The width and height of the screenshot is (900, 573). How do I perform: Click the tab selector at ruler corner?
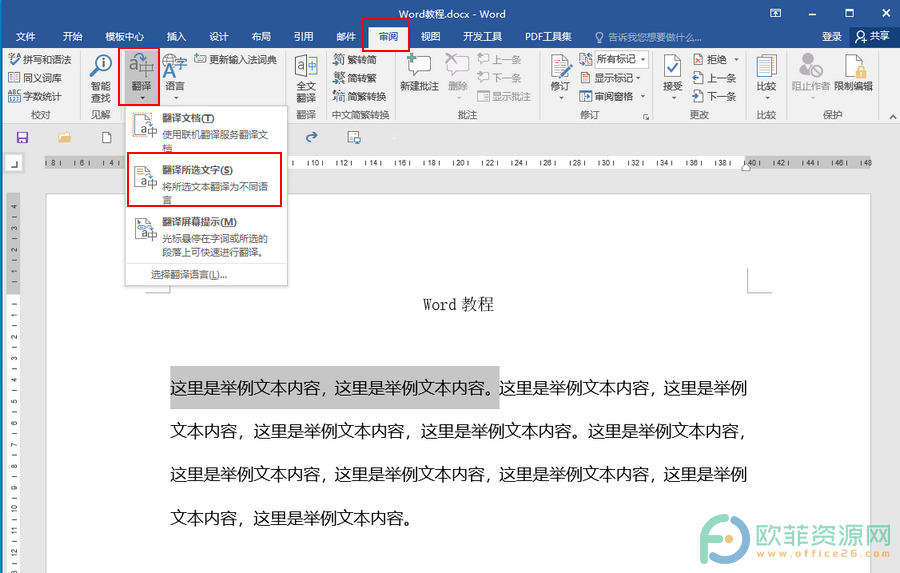tap(14, 164)
